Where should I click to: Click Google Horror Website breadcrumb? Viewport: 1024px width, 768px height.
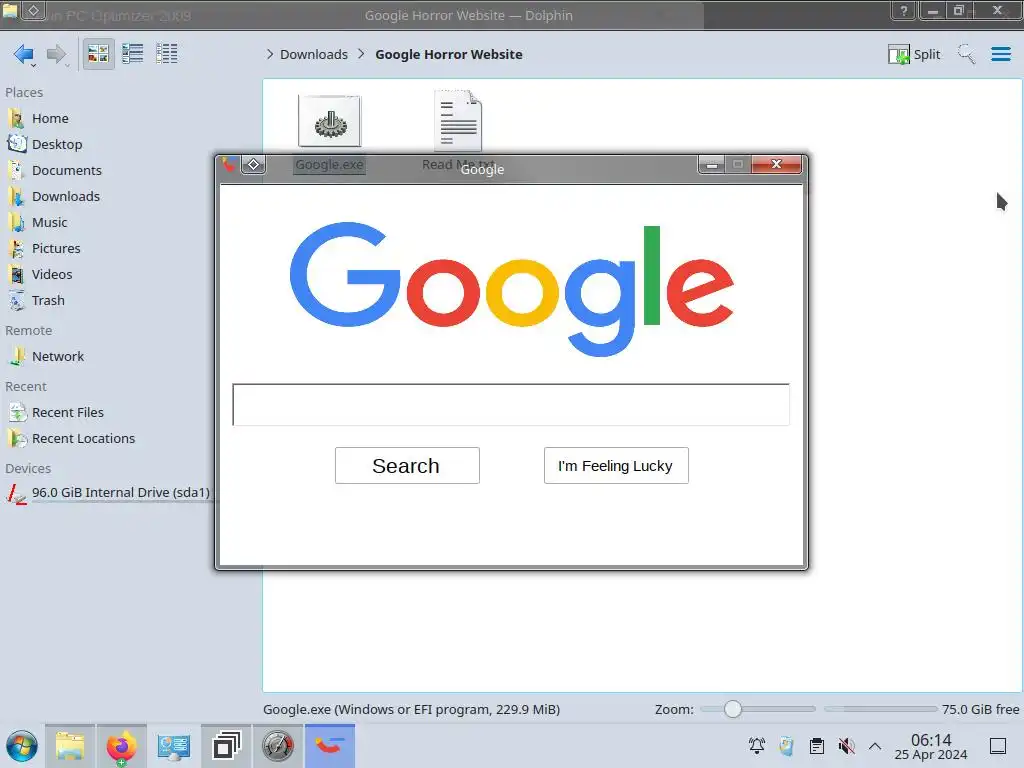click(x=449, y=54)
